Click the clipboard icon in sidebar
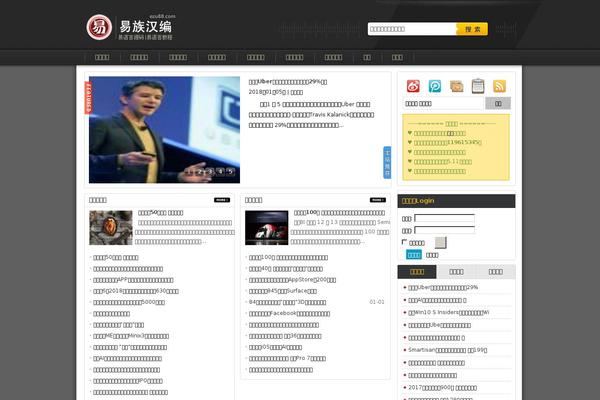The width and height of the screenshot is (600, 400). pos(478,86)
